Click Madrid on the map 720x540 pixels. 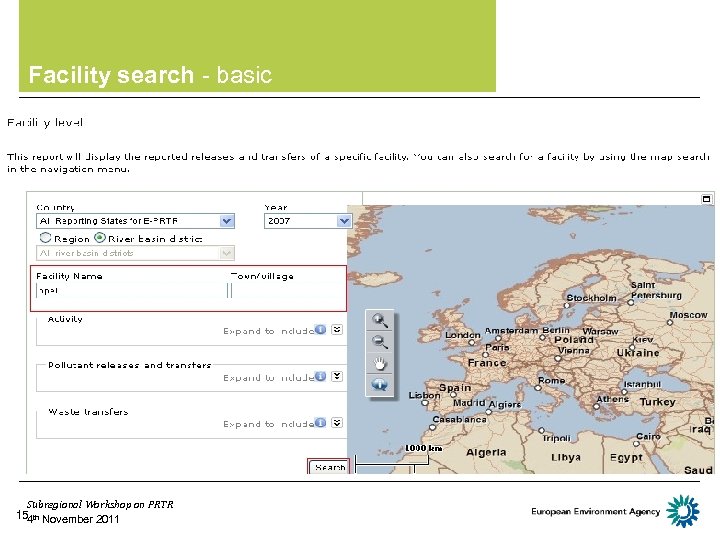pos(469,403)
